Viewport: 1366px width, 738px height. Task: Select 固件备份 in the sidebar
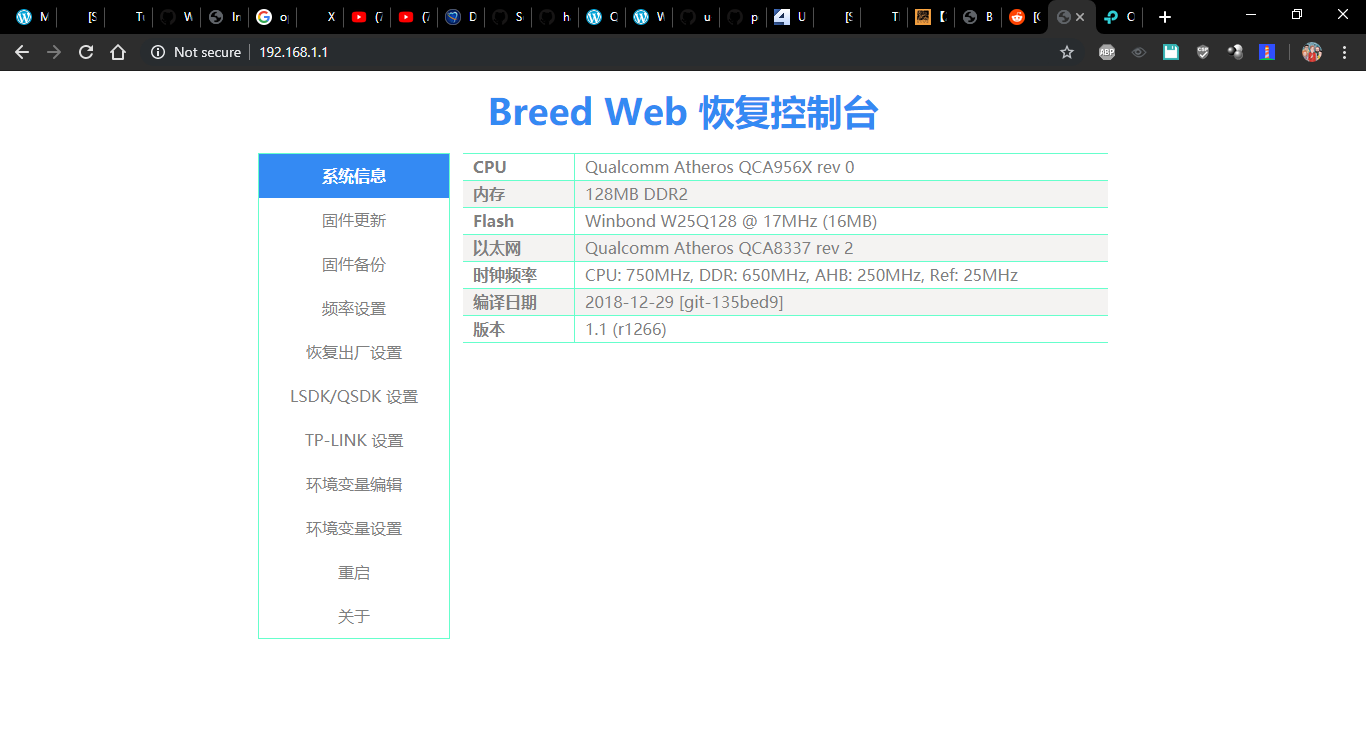[x=354, y=265]
